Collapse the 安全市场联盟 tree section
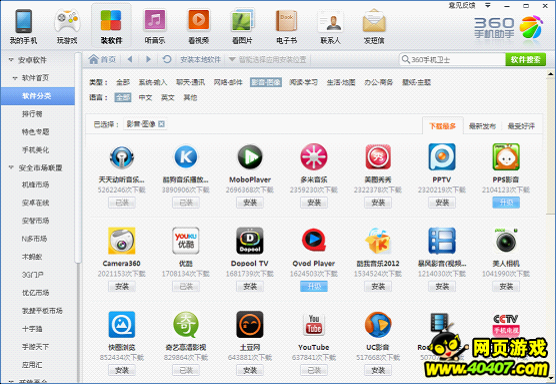 pos(11,167)
